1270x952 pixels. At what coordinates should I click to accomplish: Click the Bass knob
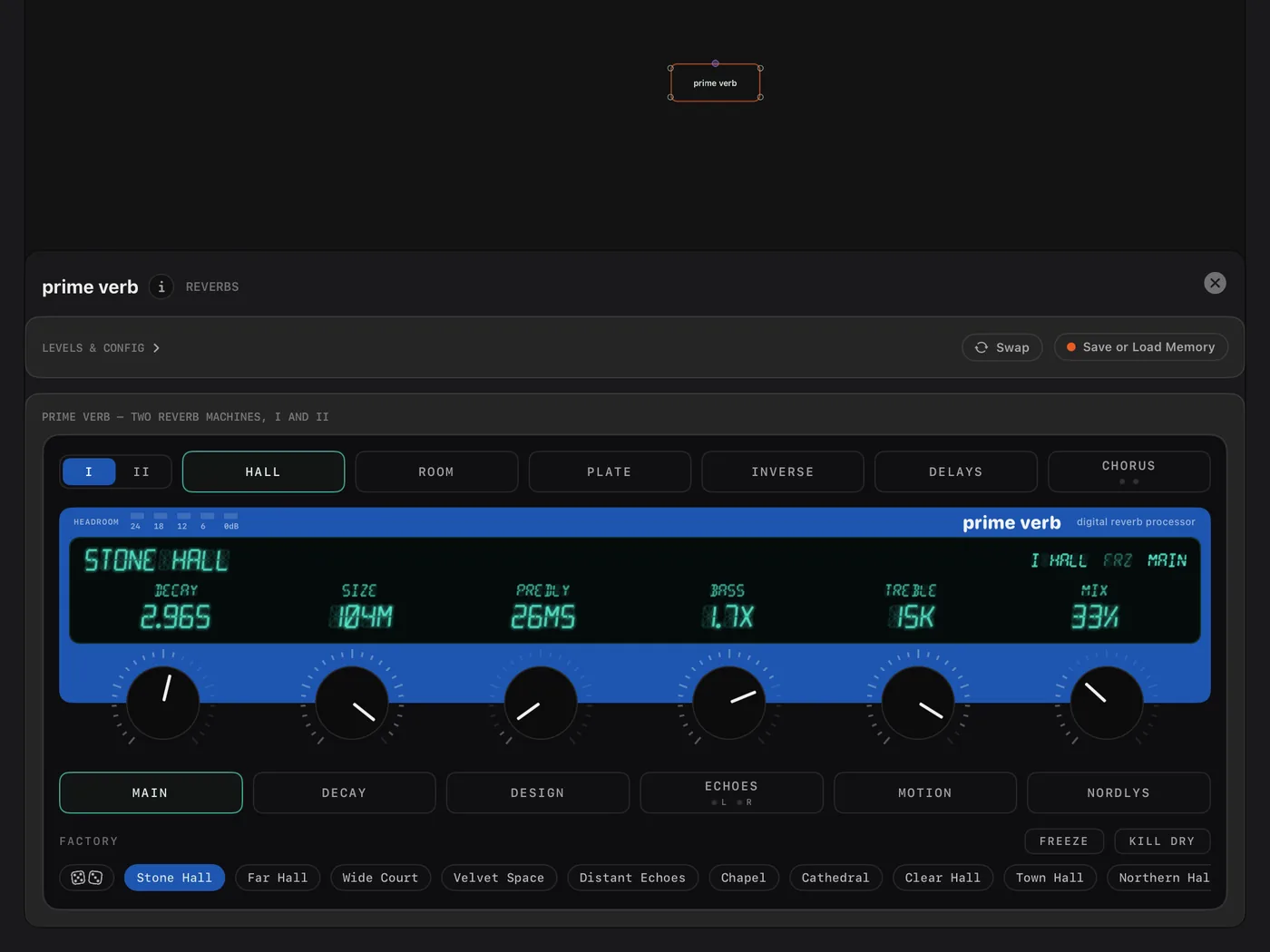coord(729,703)
